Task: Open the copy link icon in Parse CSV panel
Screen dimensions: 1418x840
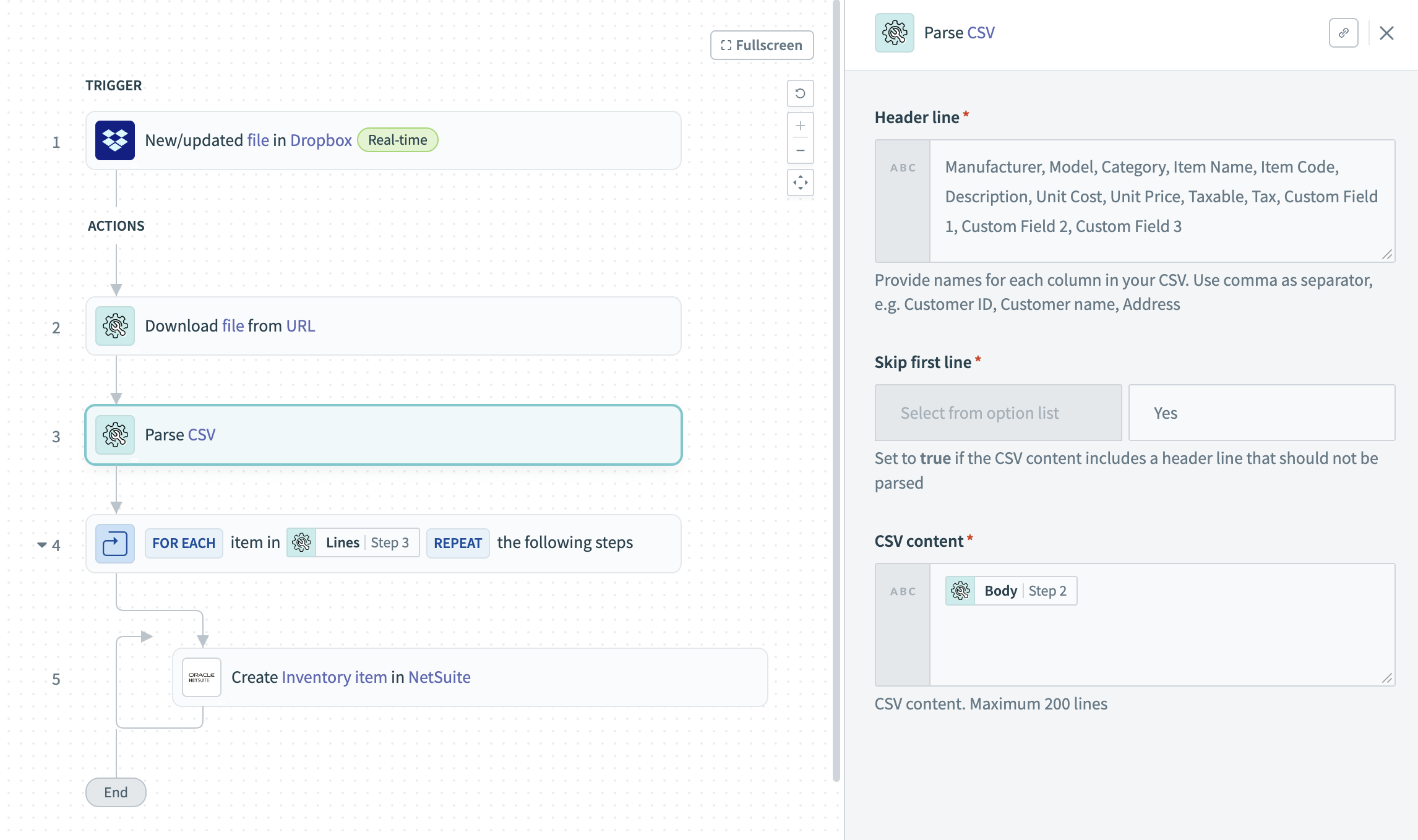Action: point(1344,33)
